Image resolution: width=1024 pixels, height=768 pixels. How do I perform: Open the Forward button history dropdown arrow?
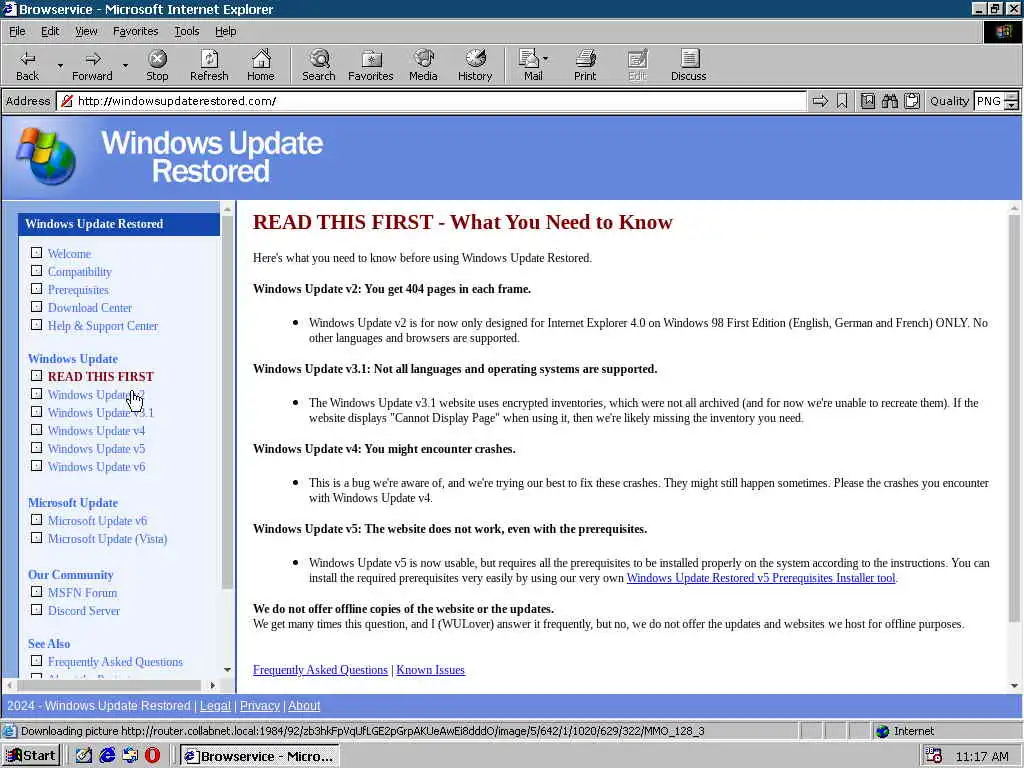125,66
